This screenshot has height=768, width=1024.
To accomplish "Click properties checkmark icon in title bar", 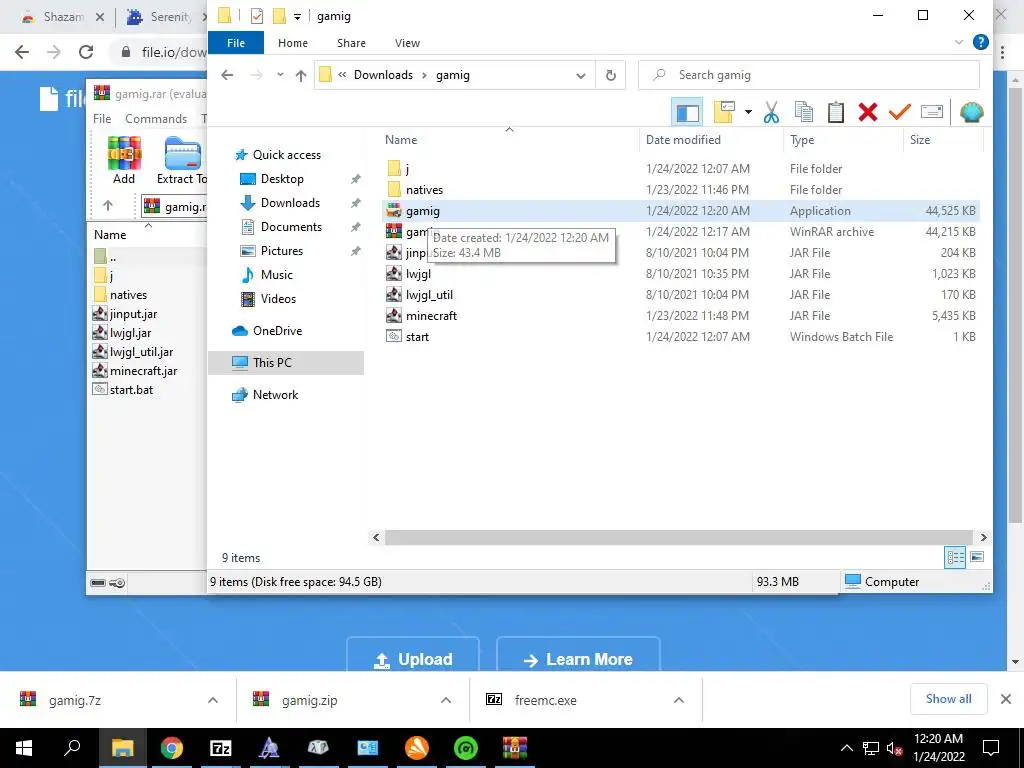I will (257, 16).
